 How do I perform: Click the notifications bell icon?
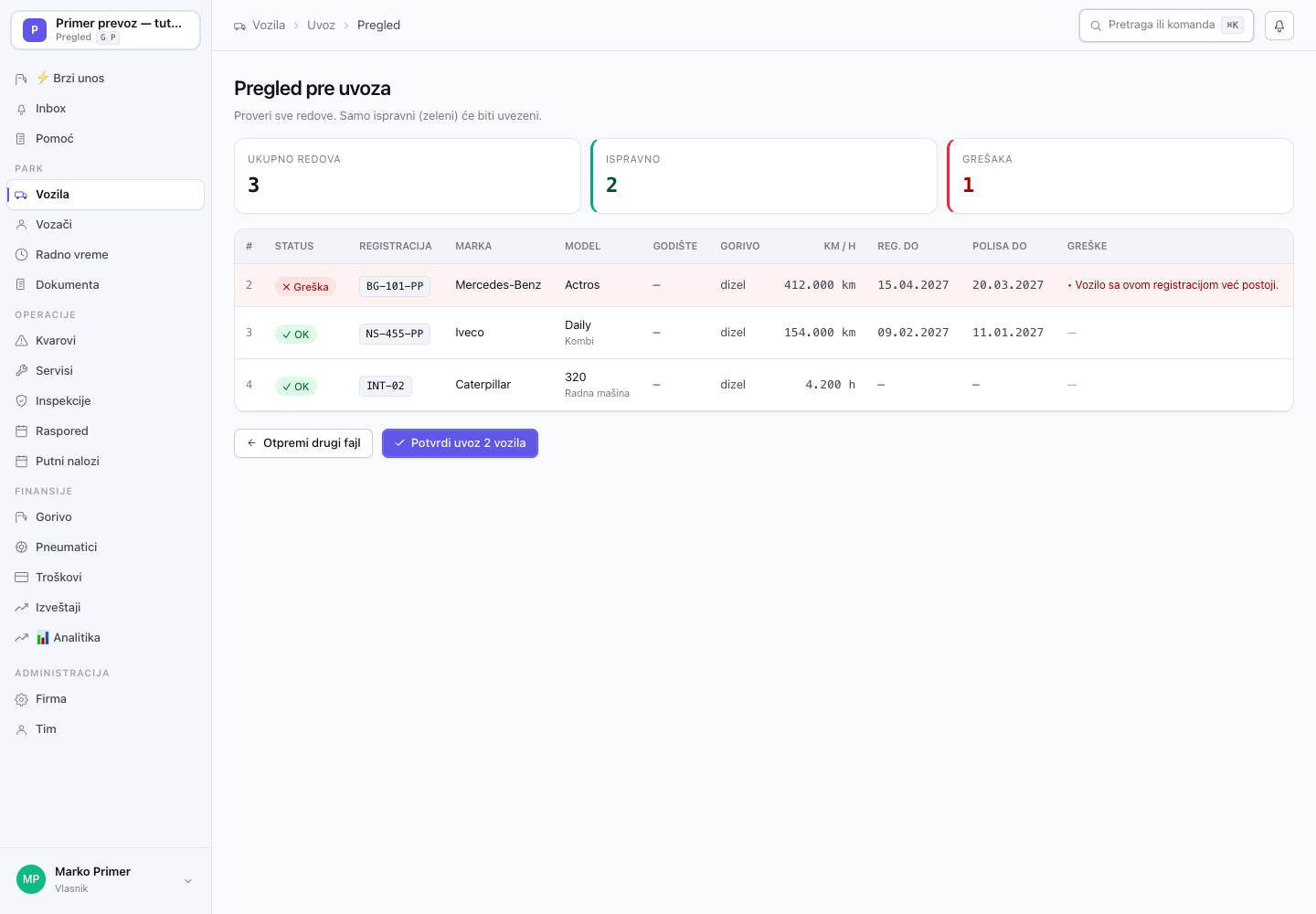[1279, 26]
